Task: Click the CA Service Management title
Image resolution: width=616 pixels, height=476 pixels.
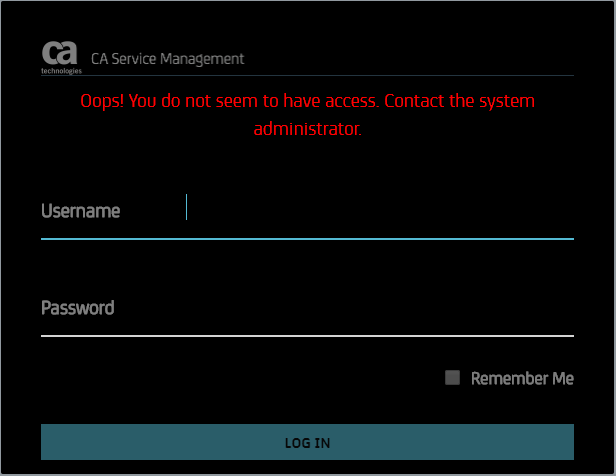Action: click(x=167, y=59)
